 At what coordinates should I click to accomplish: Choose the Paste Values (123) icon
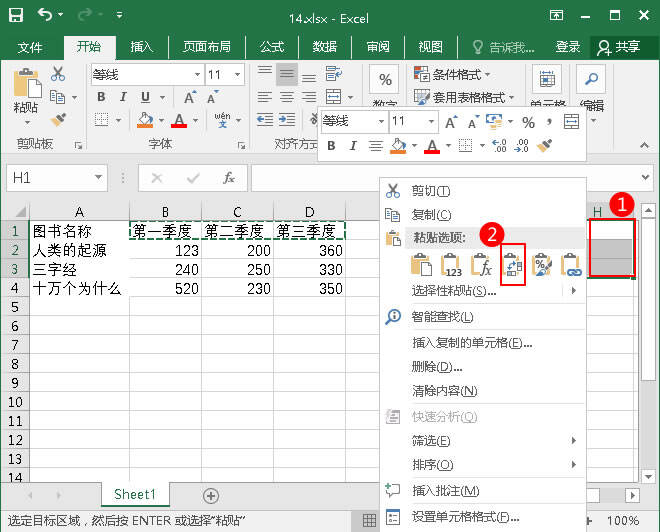pos(451,265)
